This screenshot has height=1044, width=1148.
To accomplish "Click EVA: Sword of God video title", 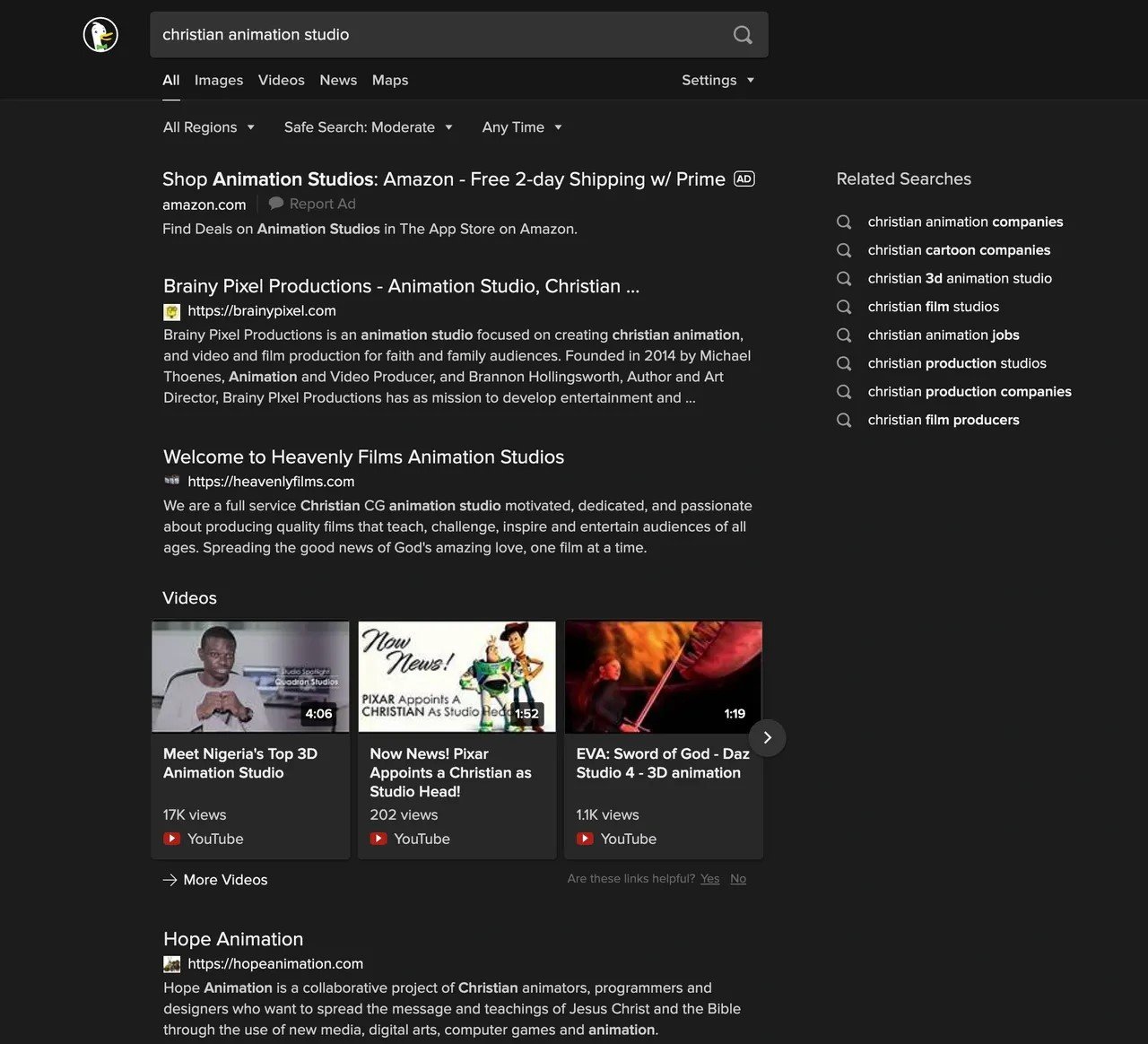I will coord(663,763).
